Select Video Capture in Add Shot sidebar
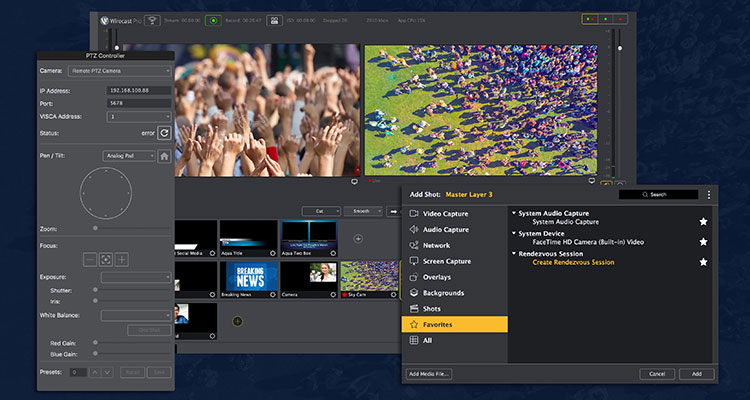 445,214
